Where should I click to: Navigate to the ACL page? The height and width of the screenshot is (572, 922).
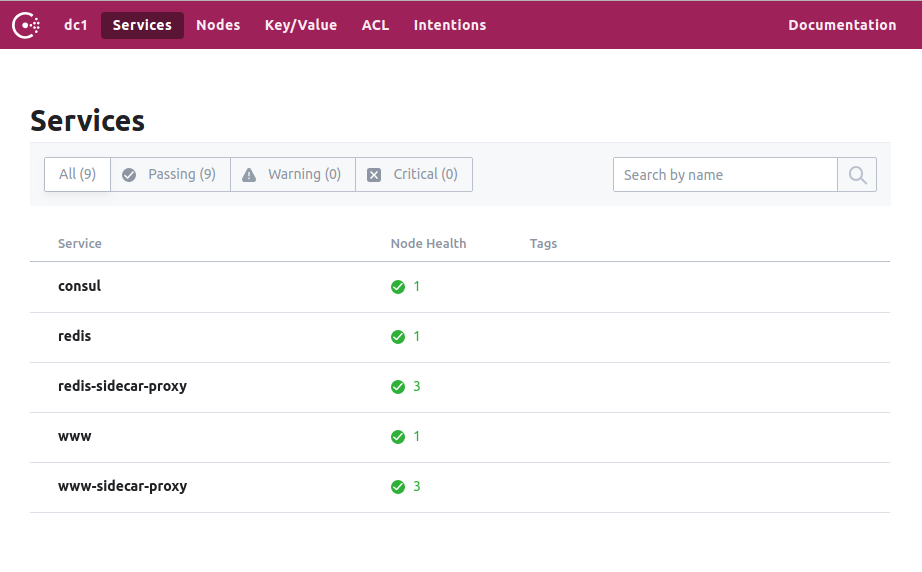click(375, 25)
